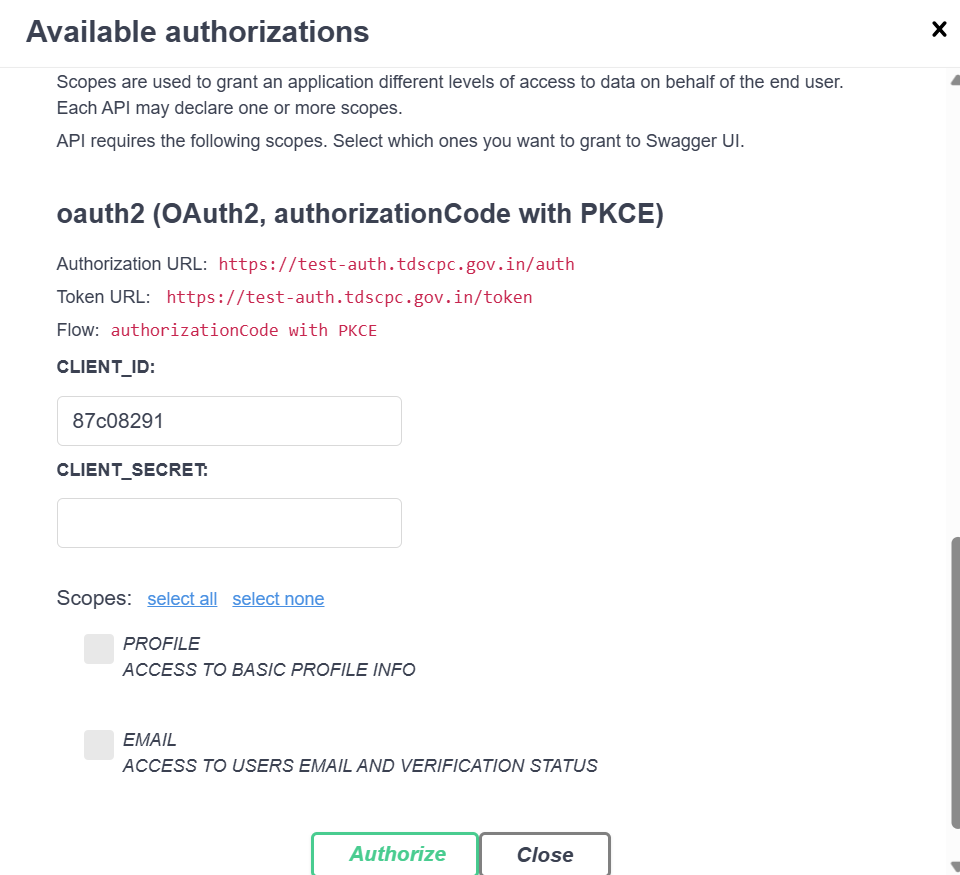Click the oauth2 section heading

pyautogui.click(x=359, y=213)
